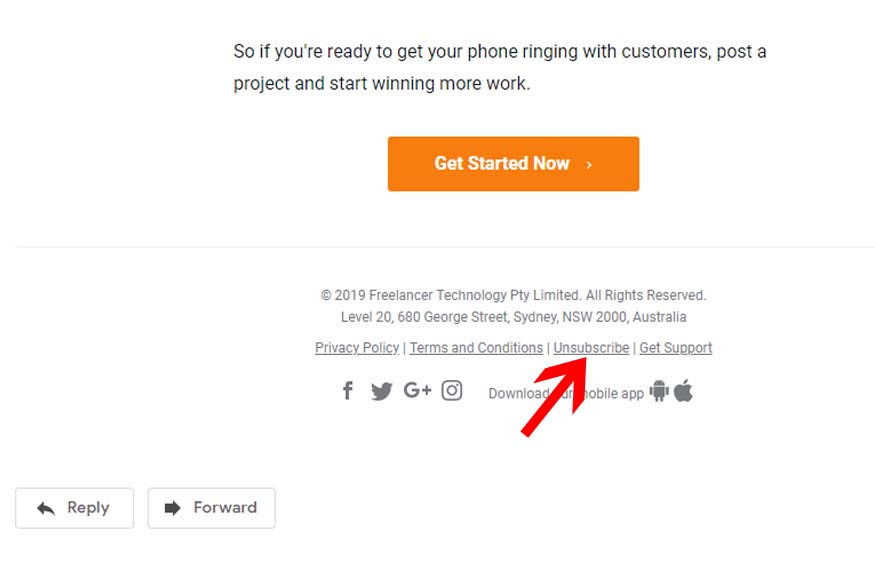Click the curved reply arrow icon
Image resolution: width=875 pixels, height=583 pixels.
click(x=46, y=508)
